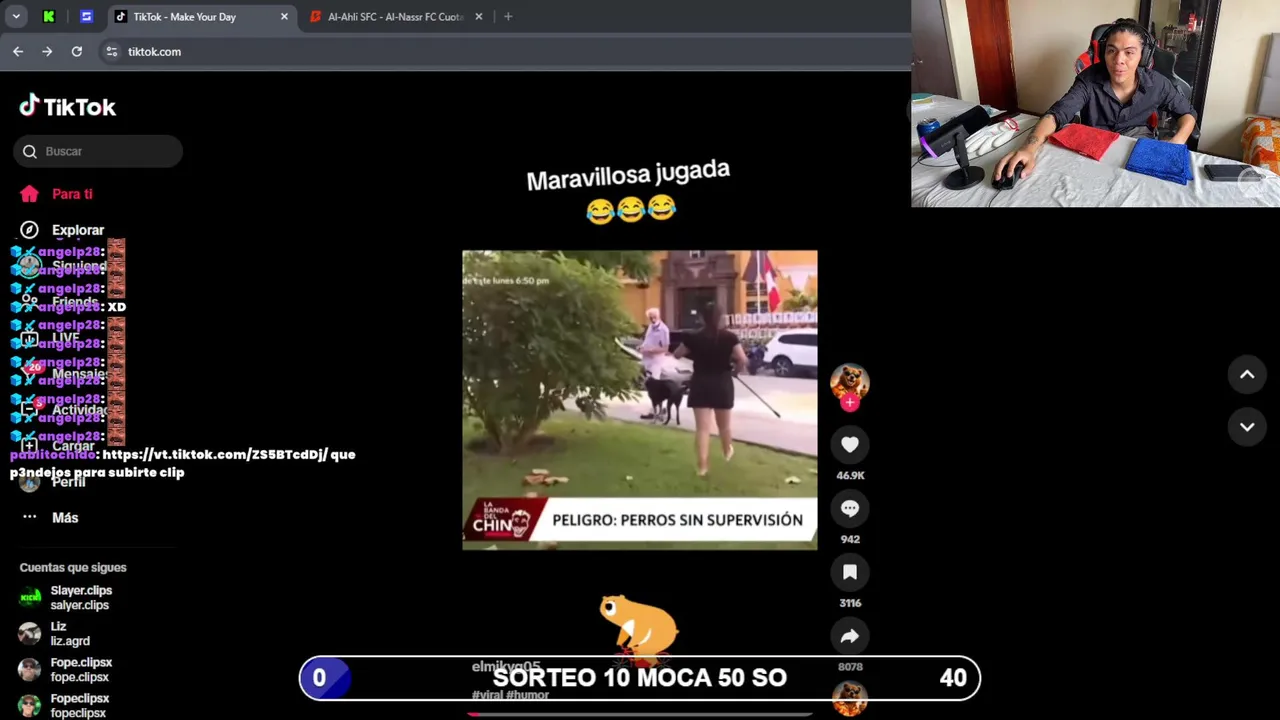Select the green K pinned tab
This screenshot has height=720, width=1280.
(48, 17)
